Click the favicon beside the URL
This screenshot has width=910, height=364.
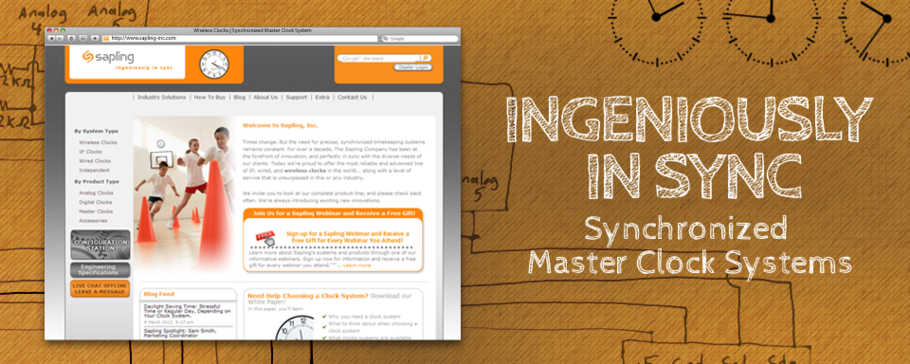pyautogui.click(x=106, y=38)
